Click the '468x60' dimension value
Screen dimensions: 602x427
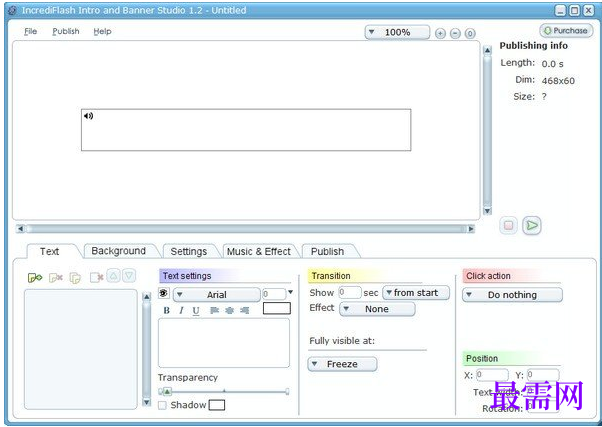click(x=558, y=81)
